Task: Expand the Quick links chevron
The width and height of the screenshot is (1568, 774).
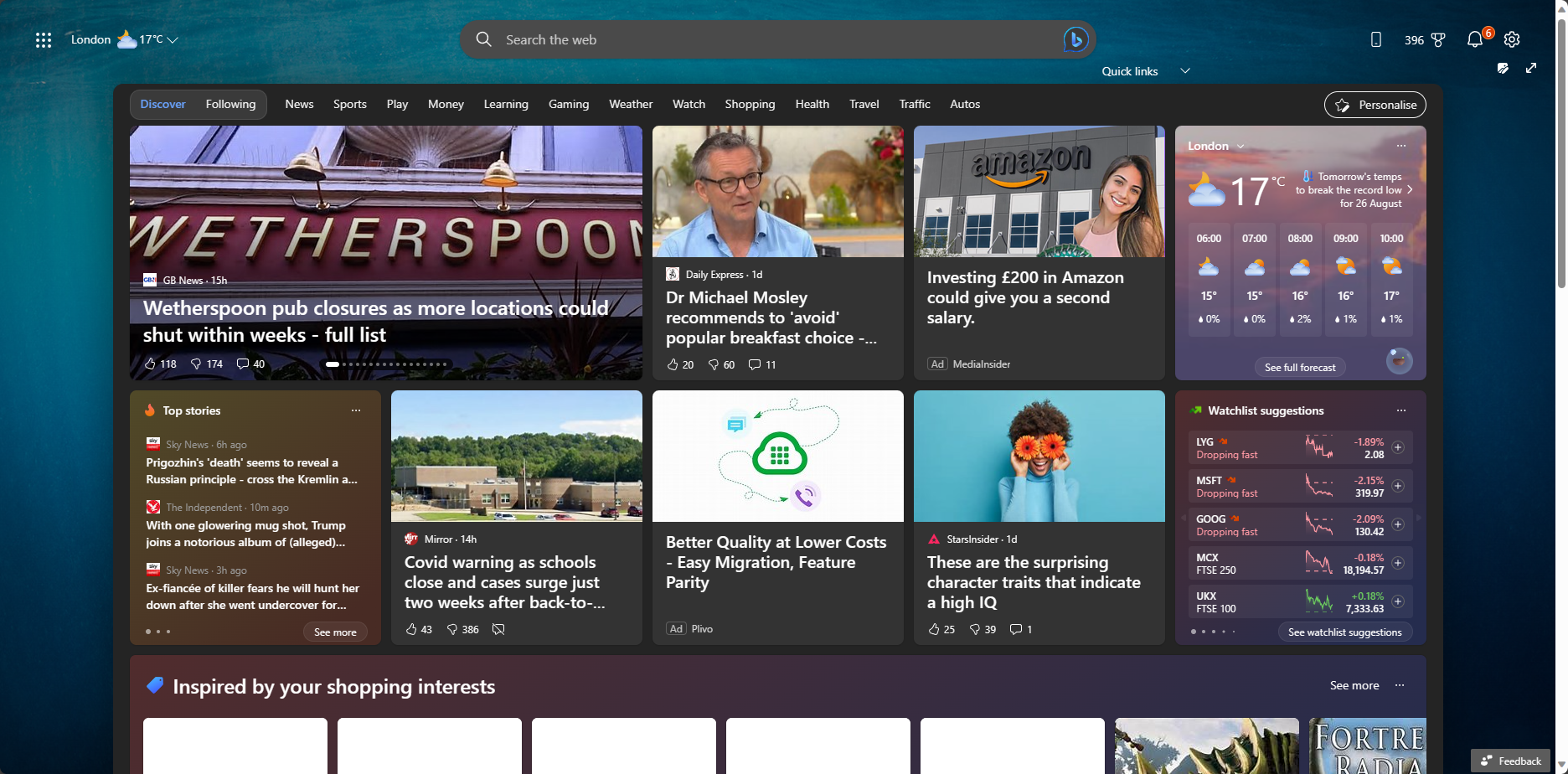Action: (x=1185, y=71)
